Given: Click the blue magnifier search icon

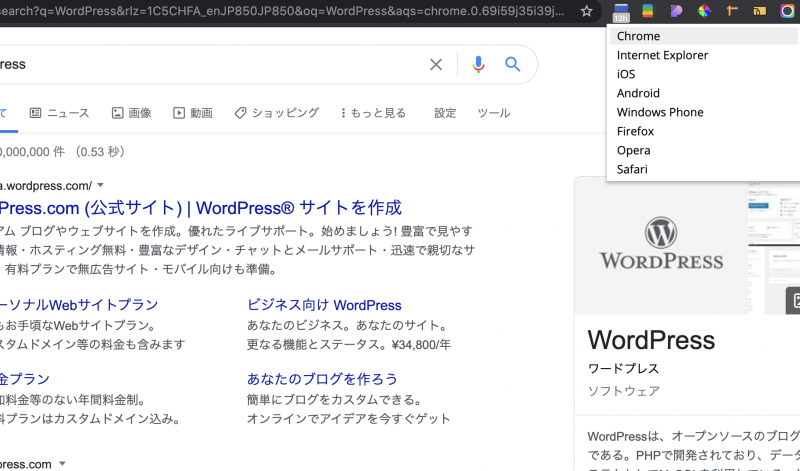Looking at the screenshot, I should pos(513,64).
